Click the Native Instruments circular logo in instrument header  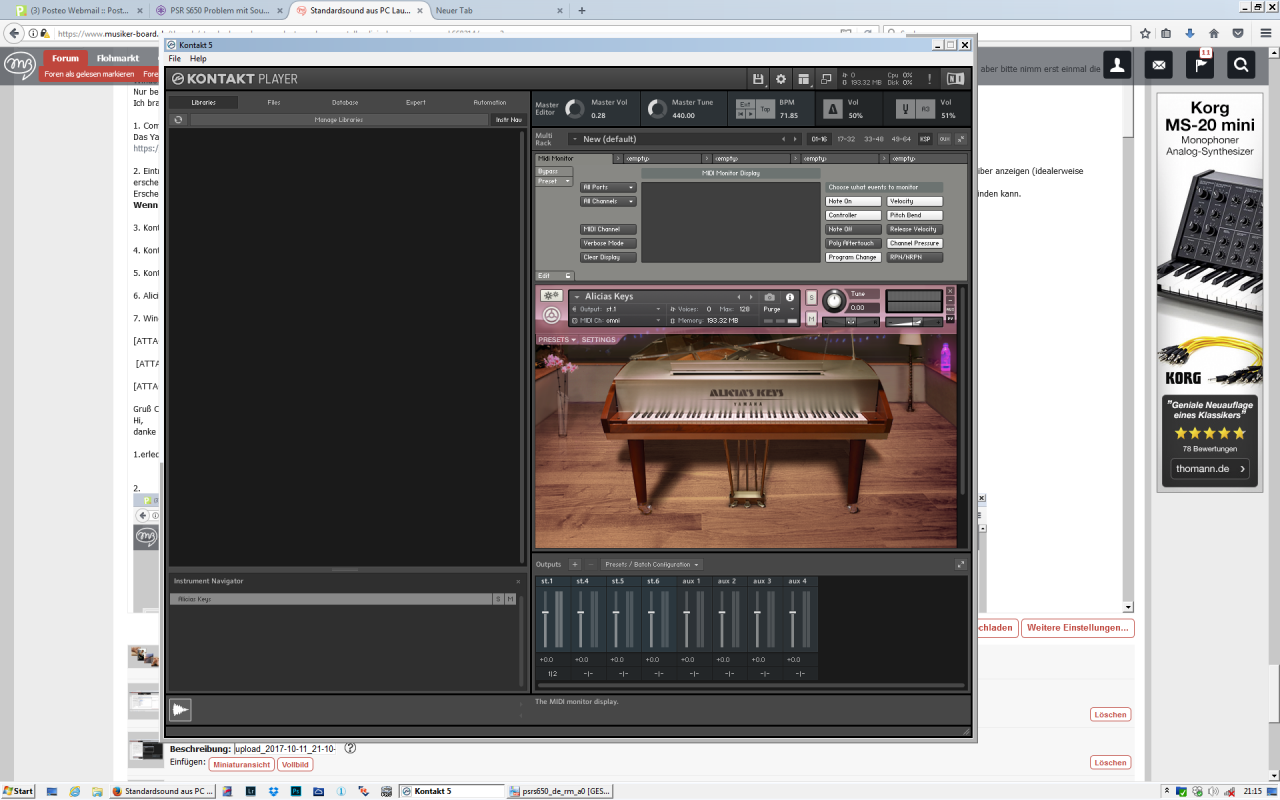coord(551,315)
